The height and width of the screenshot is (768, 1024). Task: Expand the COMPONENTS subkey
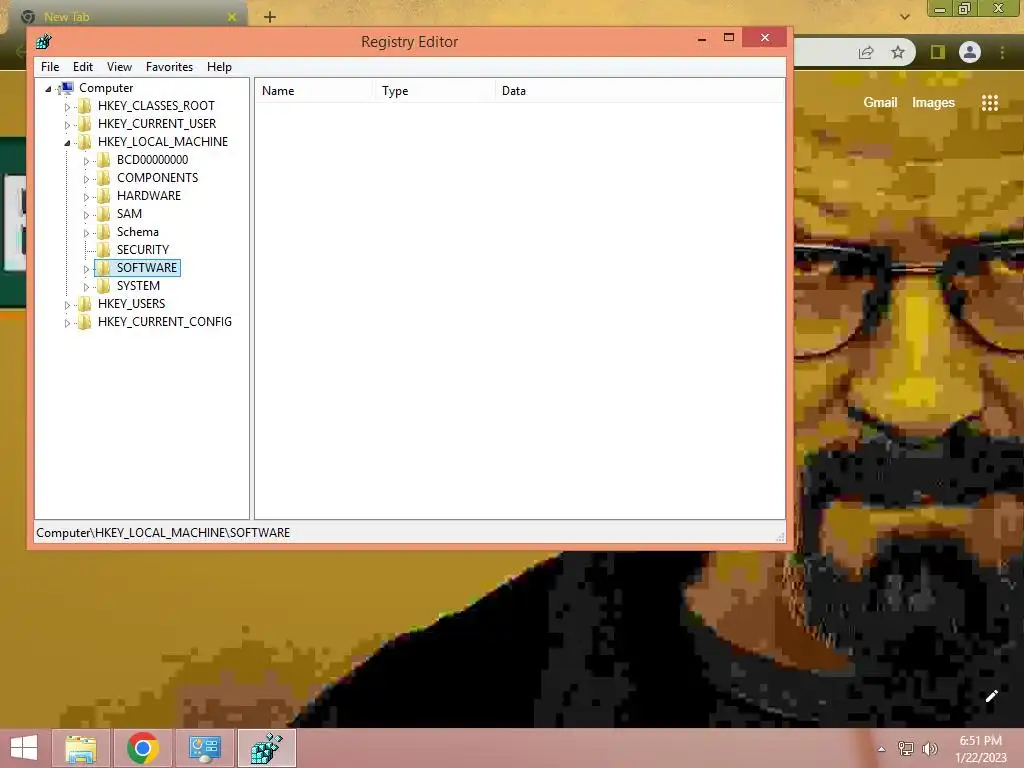(86, 179)
